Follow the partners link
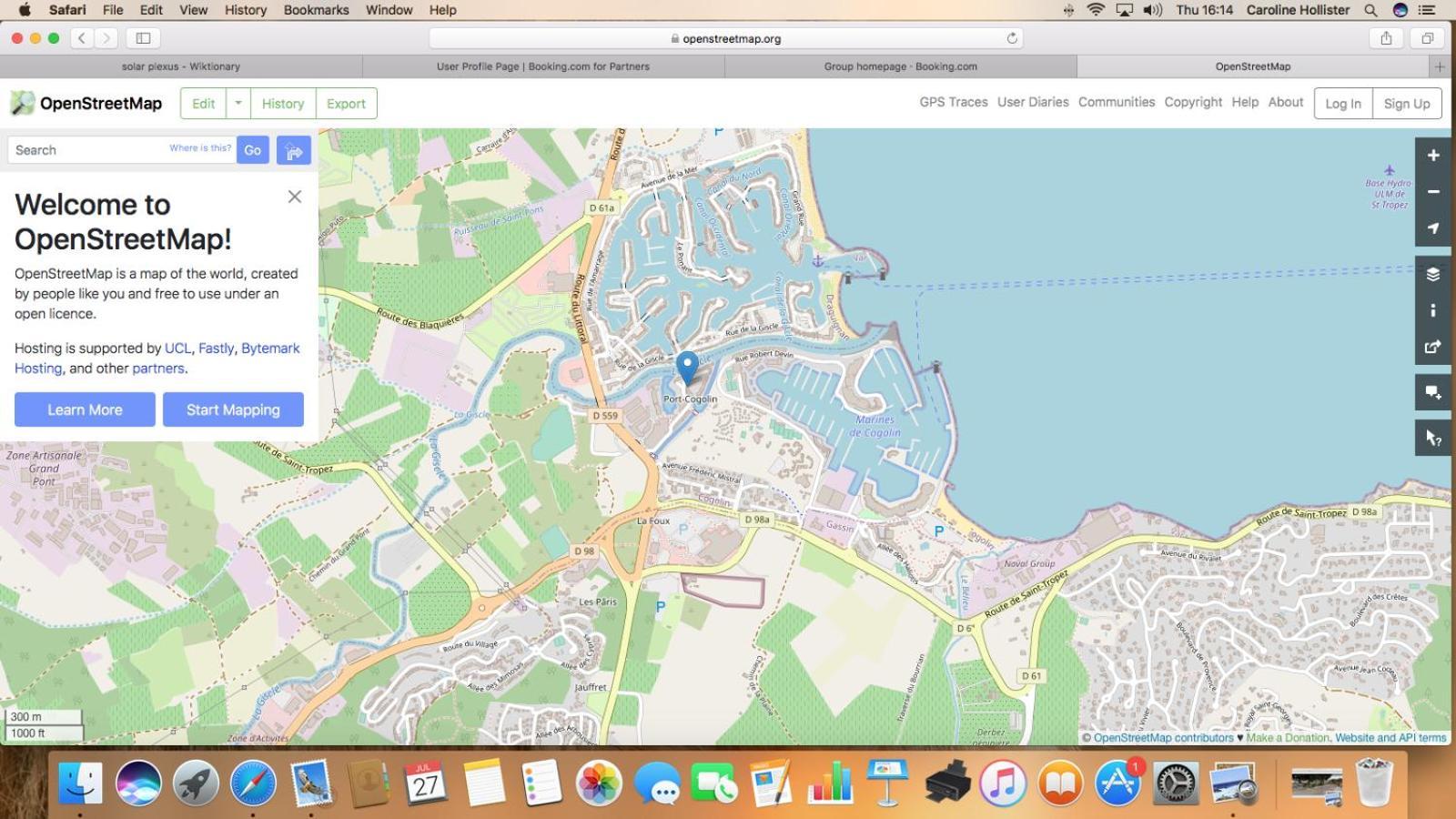 157,368
